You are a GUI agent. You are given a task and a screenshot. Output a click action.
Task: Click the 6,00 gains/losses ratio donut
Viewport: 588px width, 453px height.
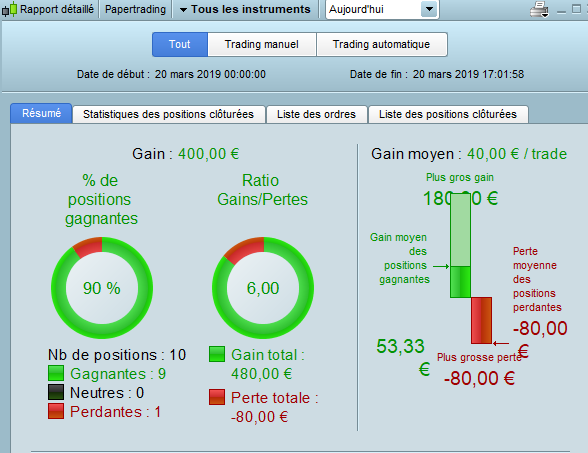(x=263, y=288)
